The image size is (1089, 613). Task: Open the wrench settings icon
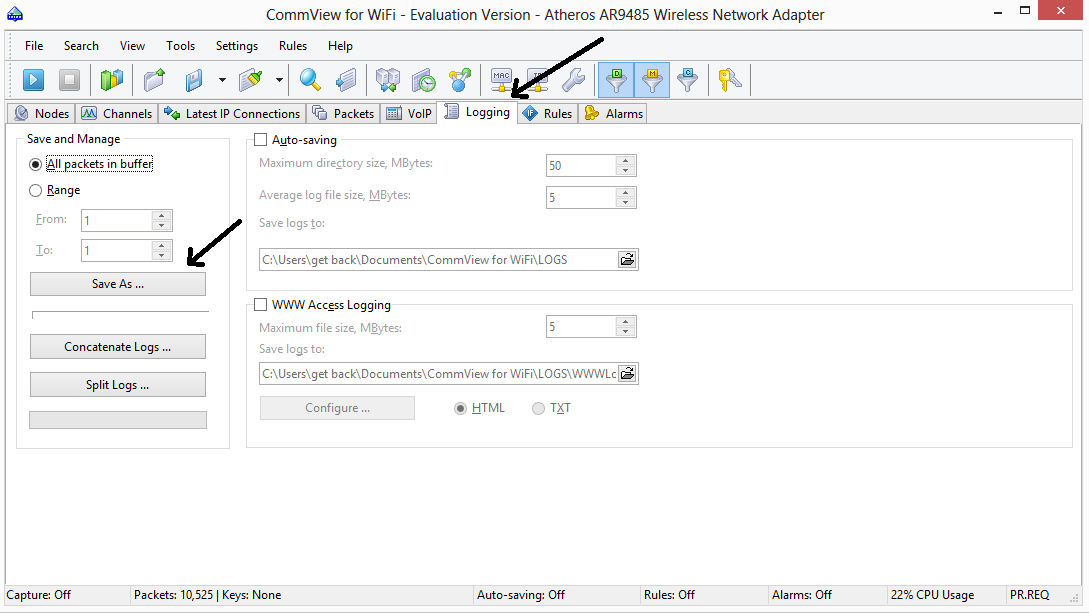tap(574, 80)
